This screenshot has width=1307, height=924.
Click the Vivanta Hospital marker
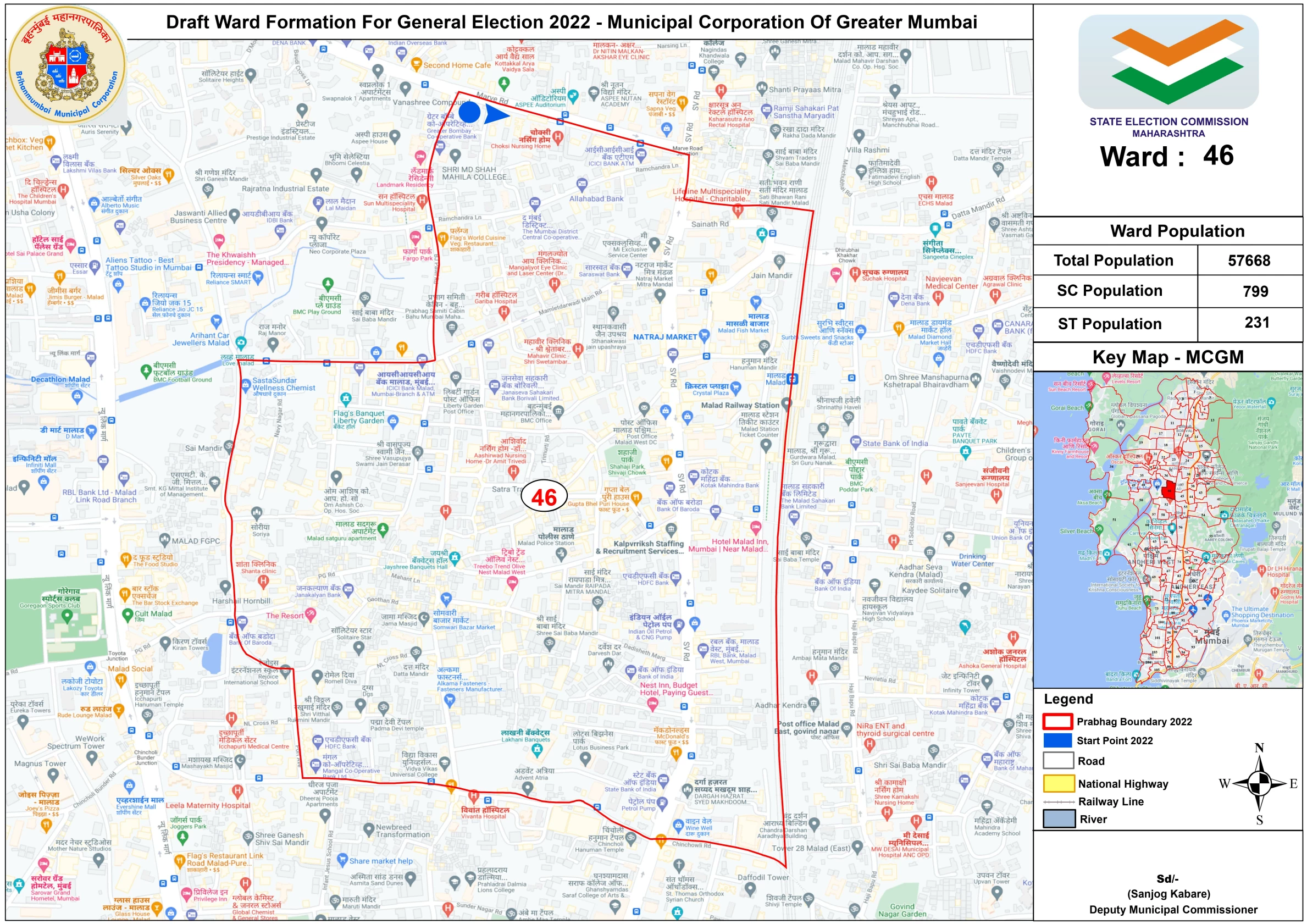pyautogui.click(x=473, y=795)
